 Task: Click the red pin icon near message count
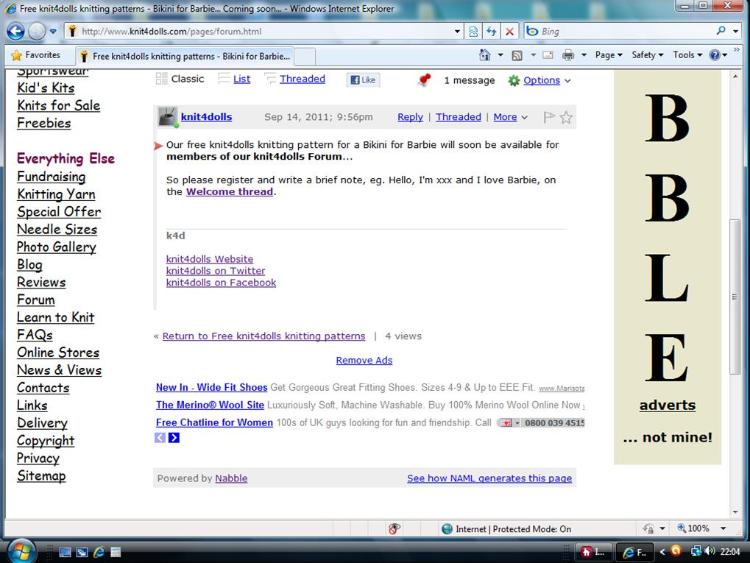tap(424, 80)
